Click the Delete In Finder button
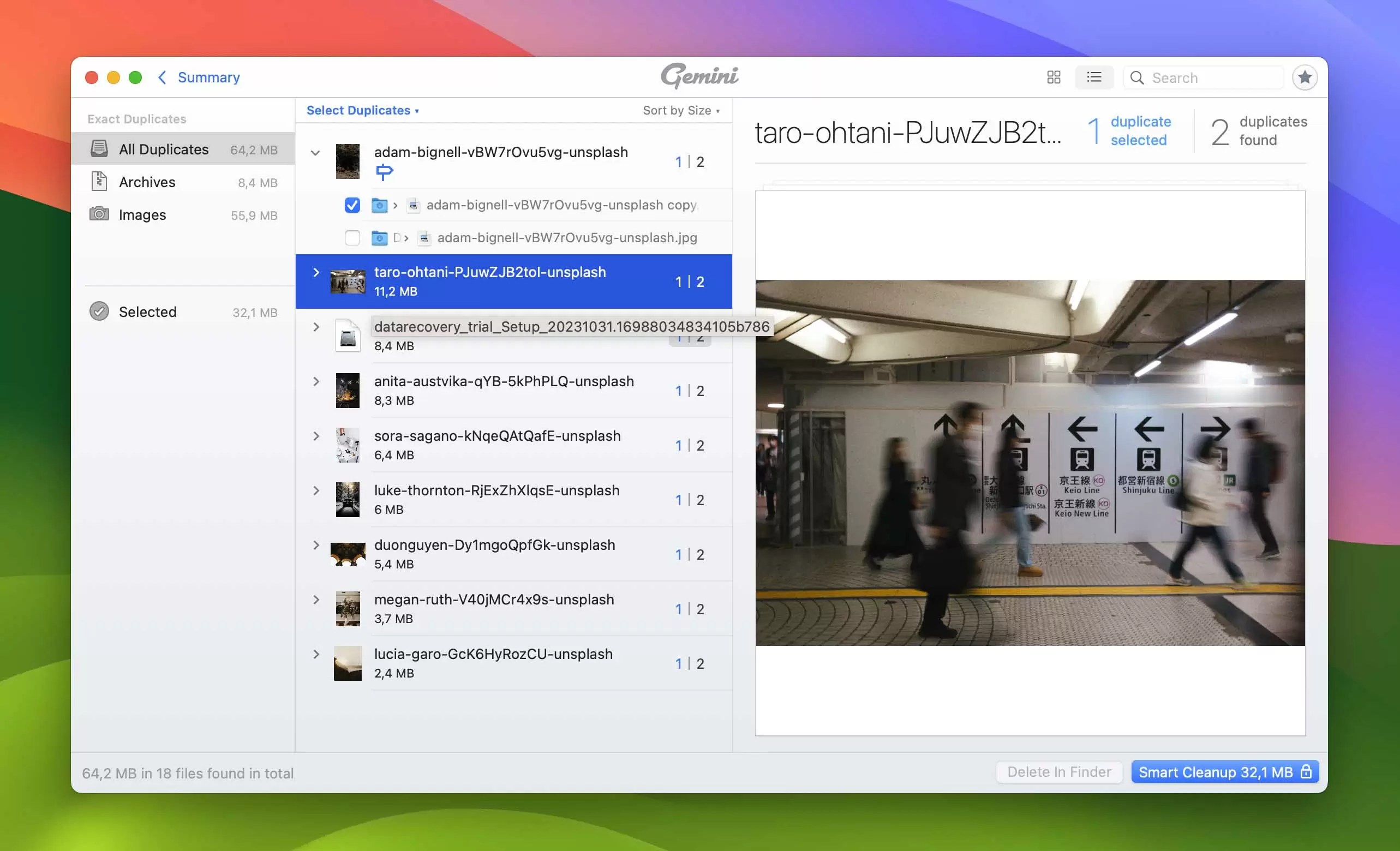Screen dimensions: 1400x851 1058,772
